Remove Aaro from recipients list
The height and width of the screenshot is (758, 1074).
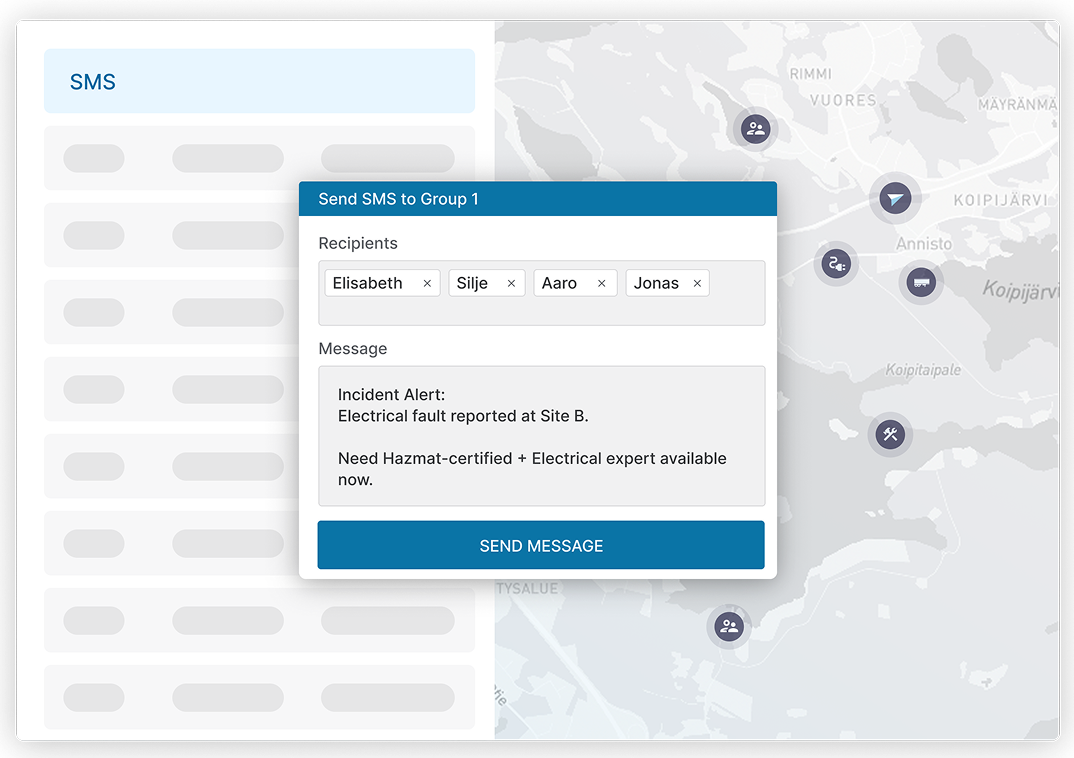pyautogui.click(x=602, y=284)
